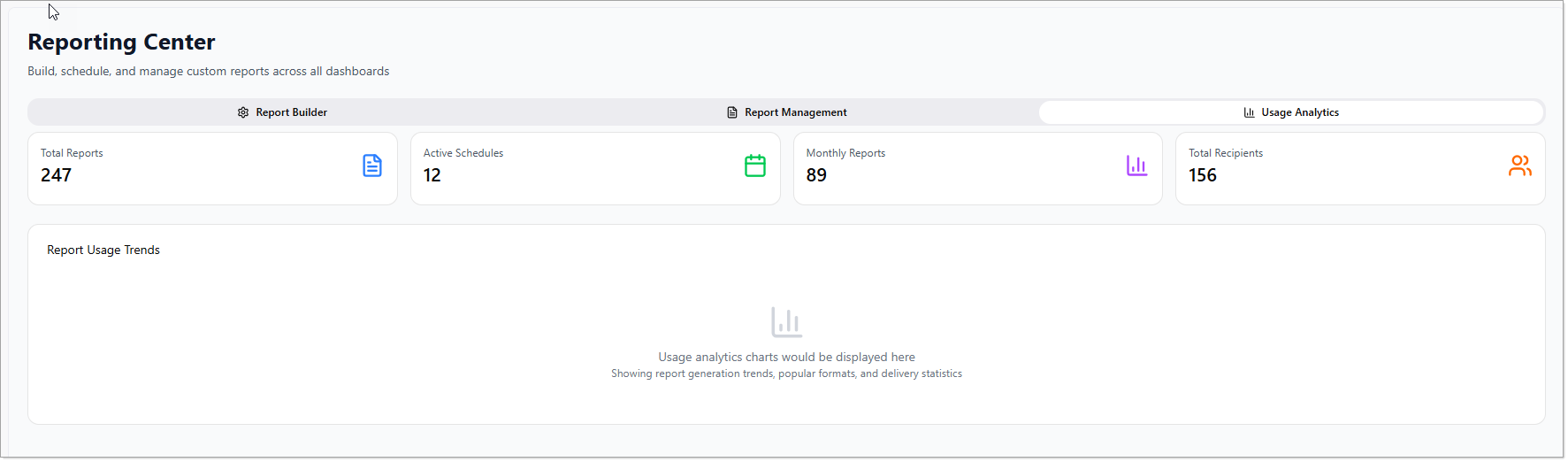The image size is (1568, 462).
Task: Click the gray chart placeholder icon
Action: (x=786, y=322)
